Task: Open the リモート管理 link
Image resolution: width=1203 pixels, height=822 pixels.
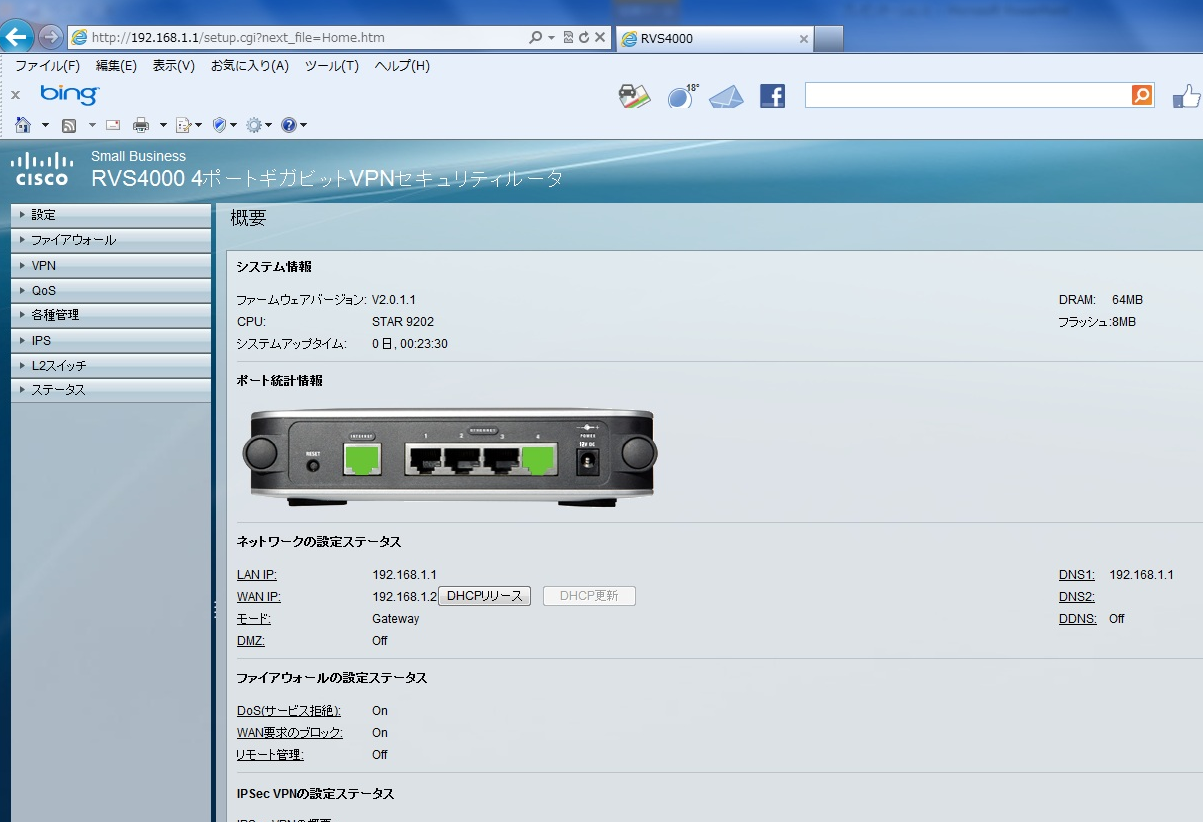Action: (x=270, y=755)
